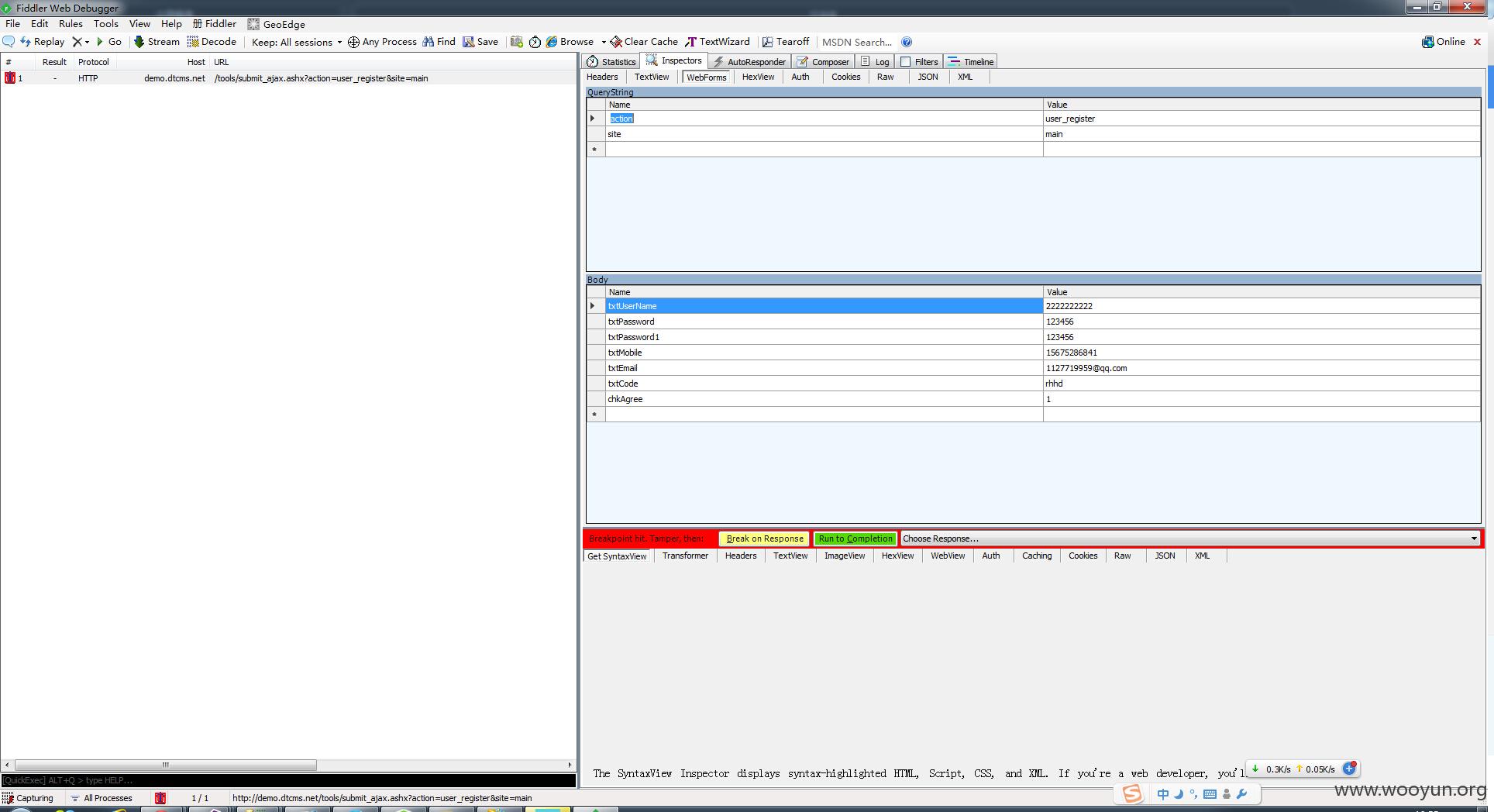Click Run to Completion button

(x=855, y=538)
